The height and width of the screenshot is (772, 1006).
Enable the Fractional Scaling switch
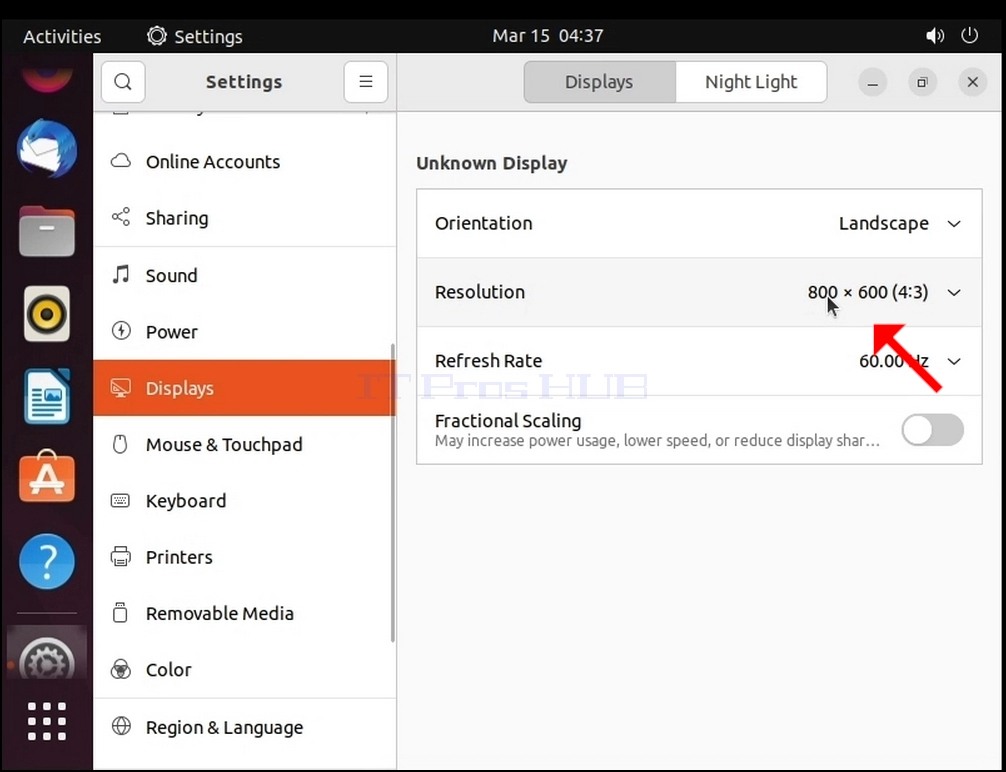pyautogui.click(x=932, y=430)
